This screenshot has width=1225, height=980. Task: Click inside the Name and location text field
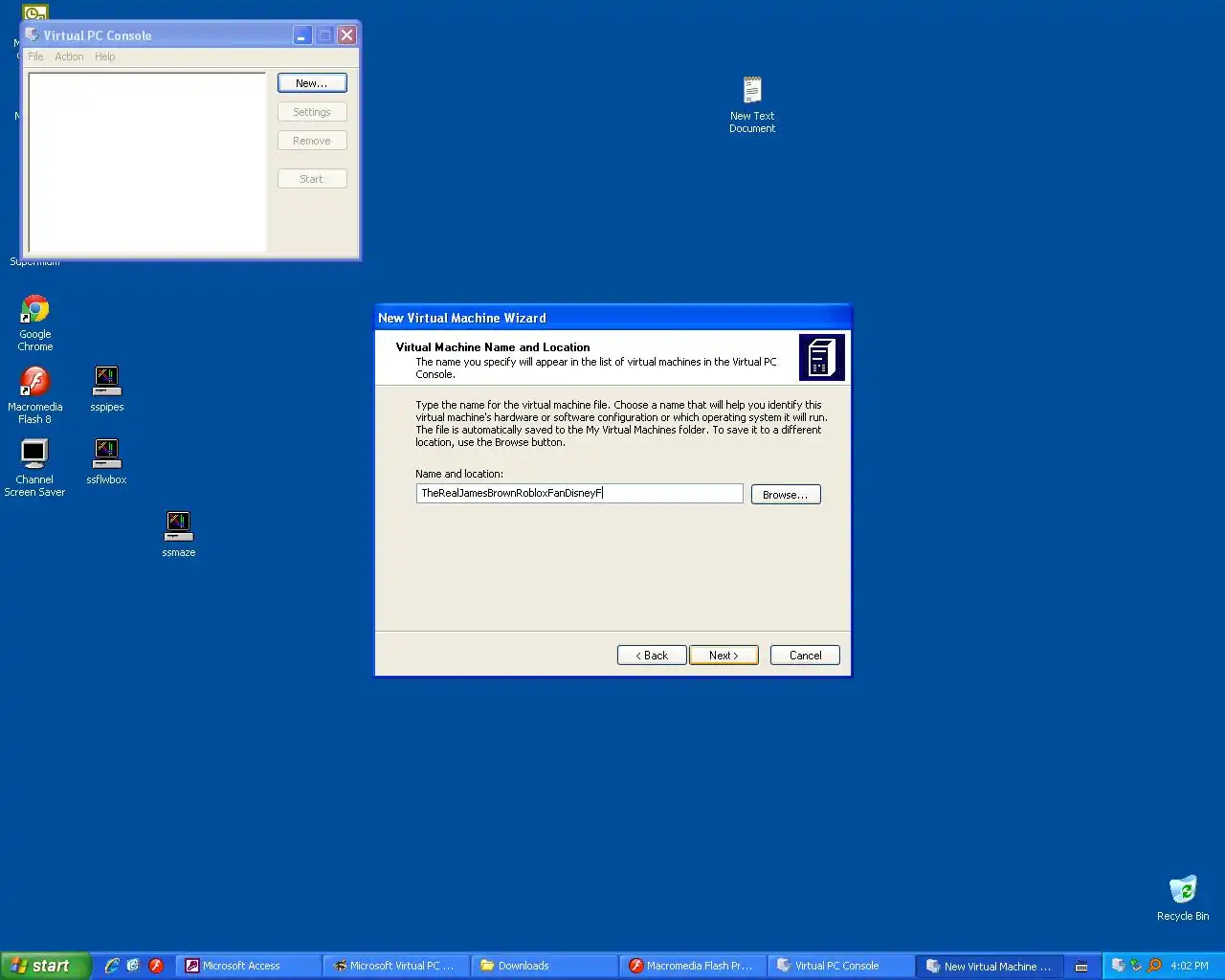tap(579, 494)
